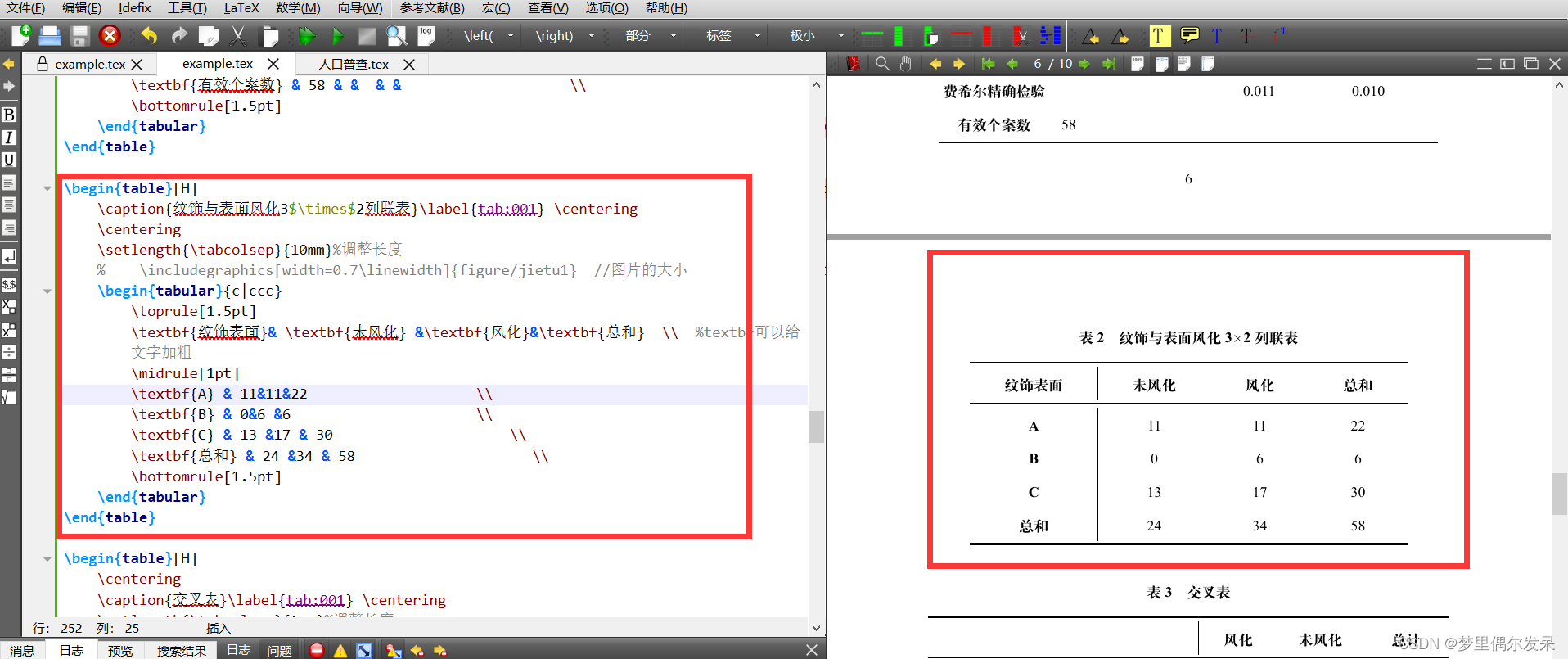Toggle error filter red stop icon in log

pos(317,650)
